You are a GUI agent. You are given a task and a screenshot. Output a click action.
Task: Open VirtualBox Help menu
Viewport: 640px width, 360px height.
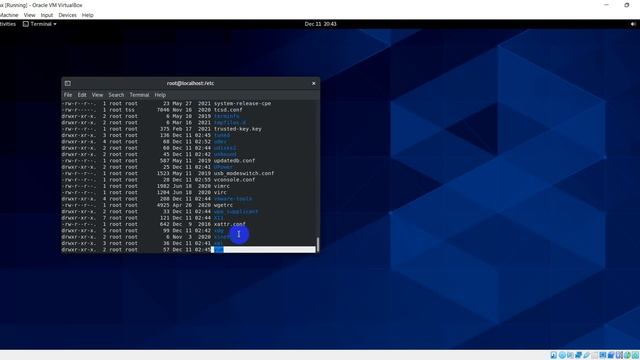88,15
